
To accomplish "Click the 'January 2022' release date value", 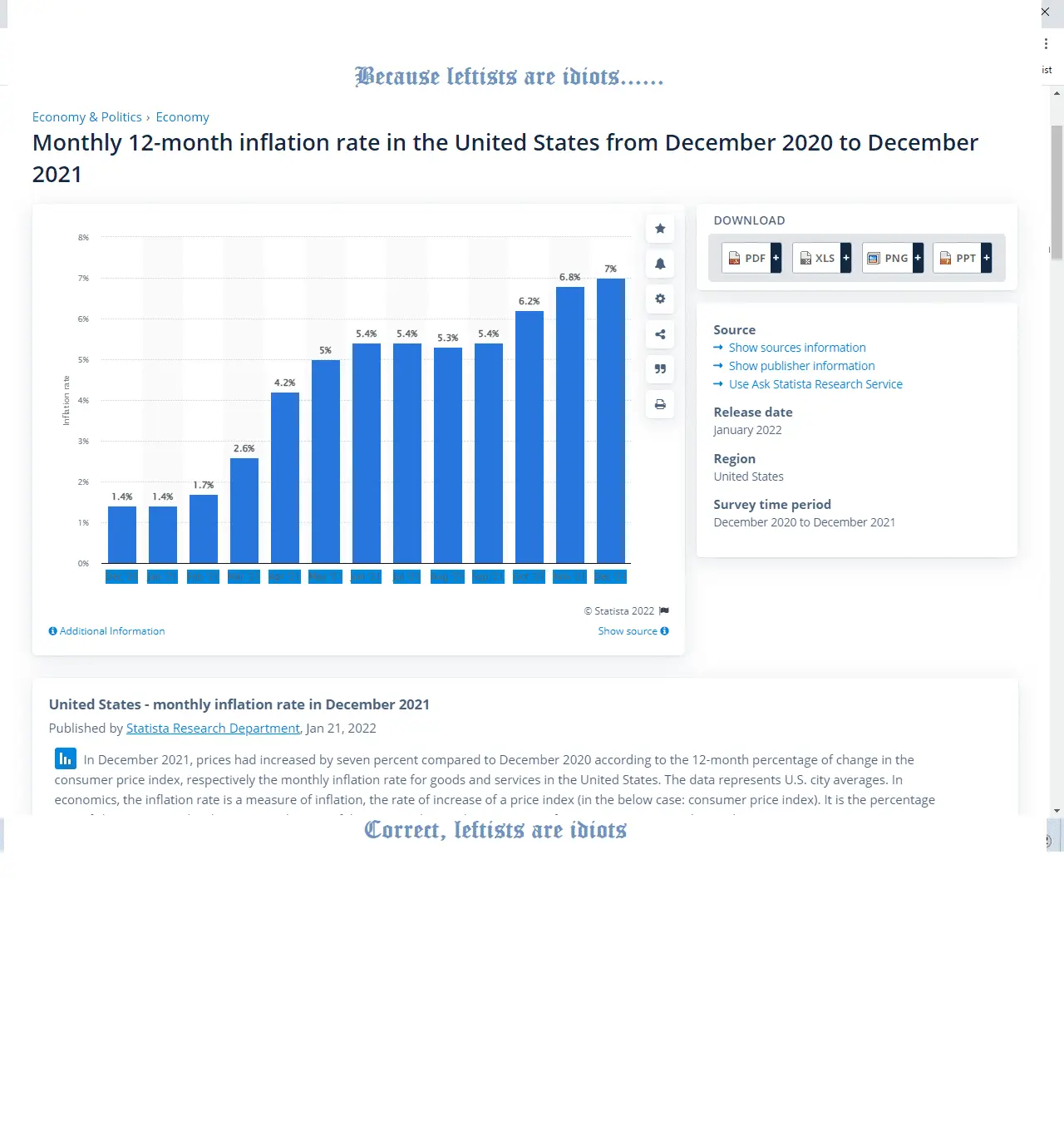I will (747, 430).
